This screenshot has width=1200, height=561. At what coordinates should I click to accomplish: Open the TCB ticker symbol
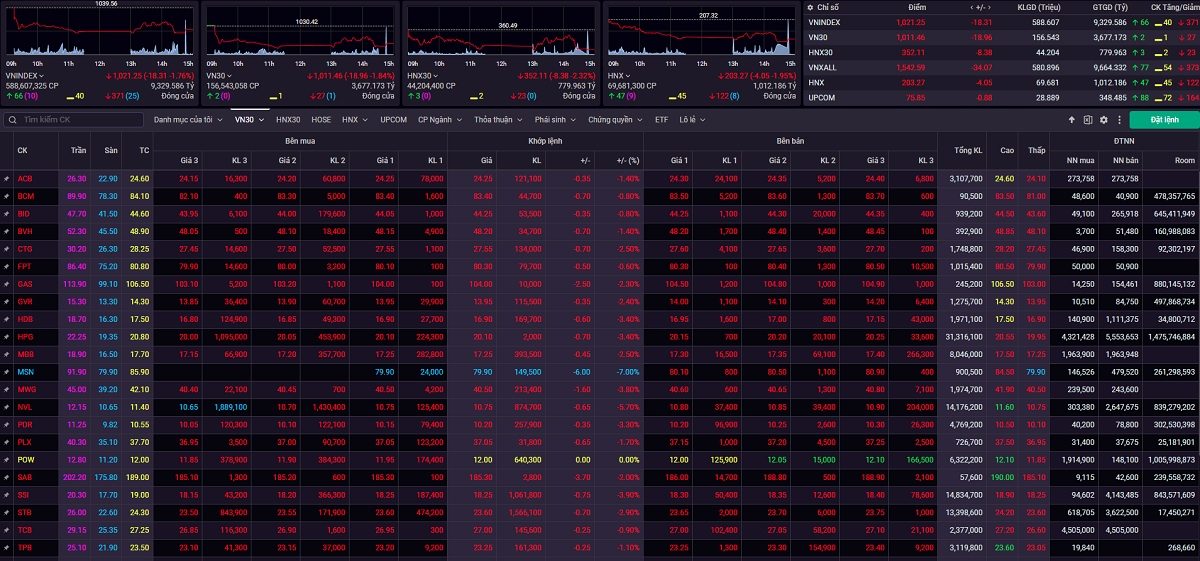click(x=25, y=531)
